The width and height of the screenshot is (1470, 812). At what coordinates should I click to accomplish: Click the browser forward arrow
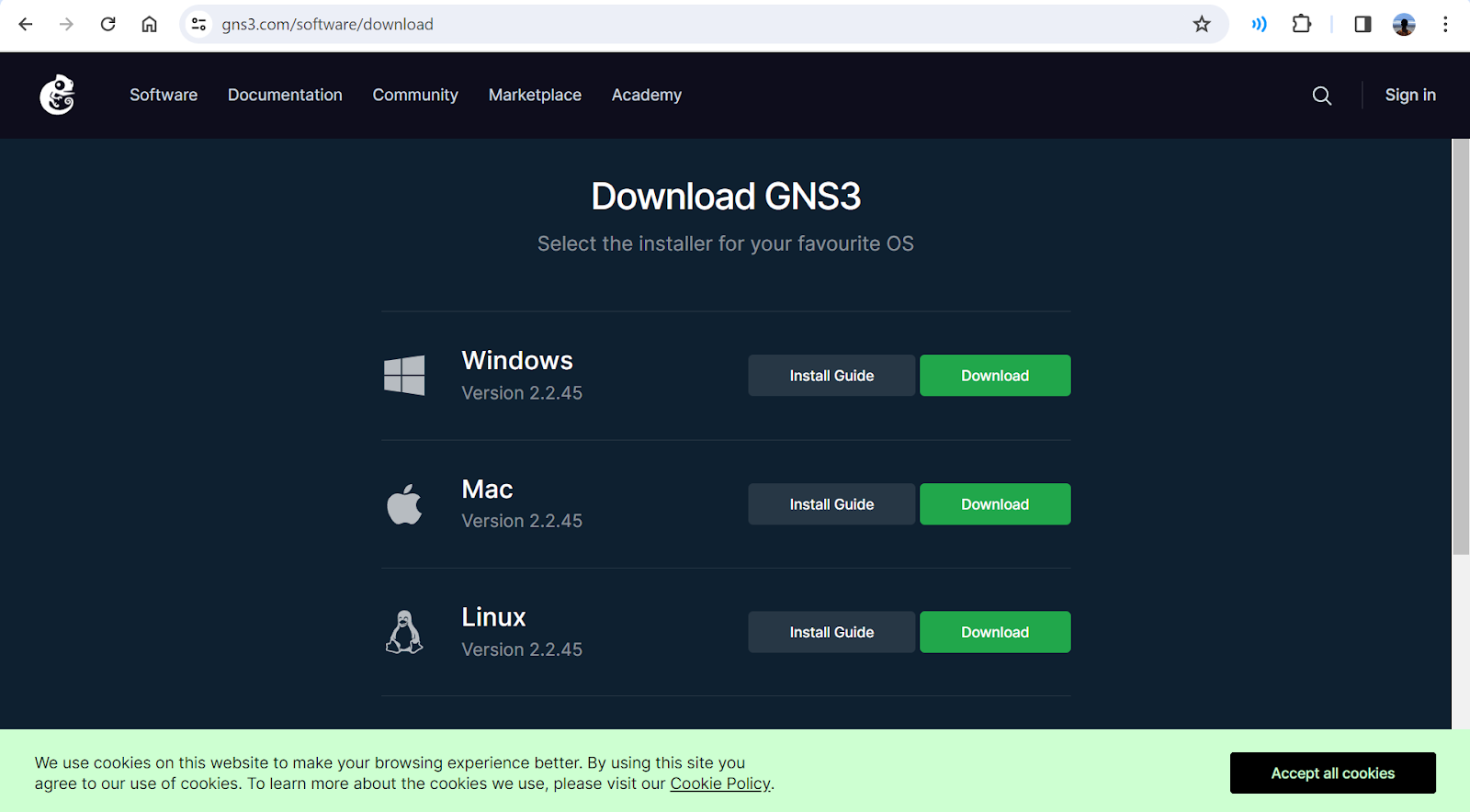(x=66, y=24)
